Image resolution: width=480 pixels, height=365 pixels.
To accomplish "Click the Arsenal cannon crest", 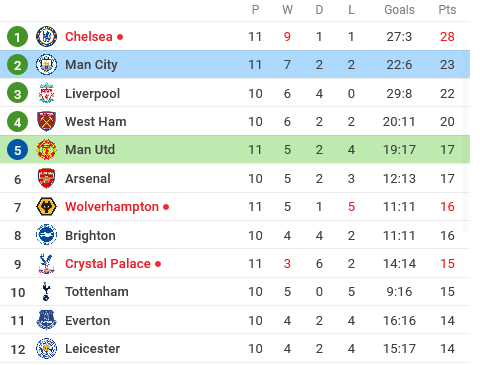I will tap(46, 178).
